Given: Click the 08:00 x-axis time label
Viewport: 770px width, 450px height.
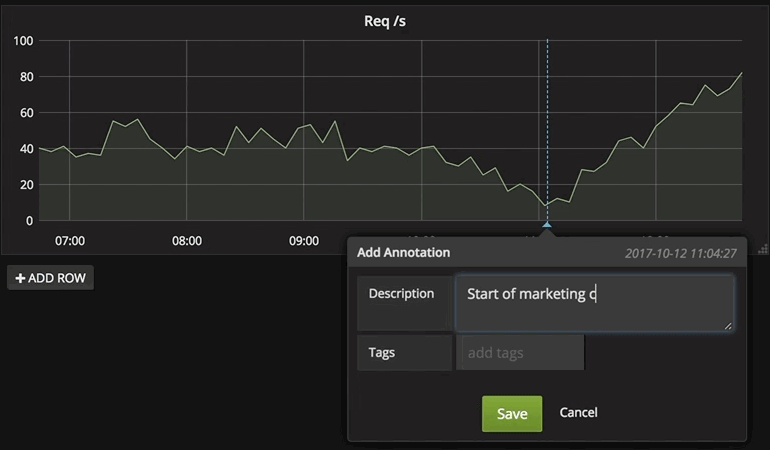Looking at the screenshot, I should point(187,241).
